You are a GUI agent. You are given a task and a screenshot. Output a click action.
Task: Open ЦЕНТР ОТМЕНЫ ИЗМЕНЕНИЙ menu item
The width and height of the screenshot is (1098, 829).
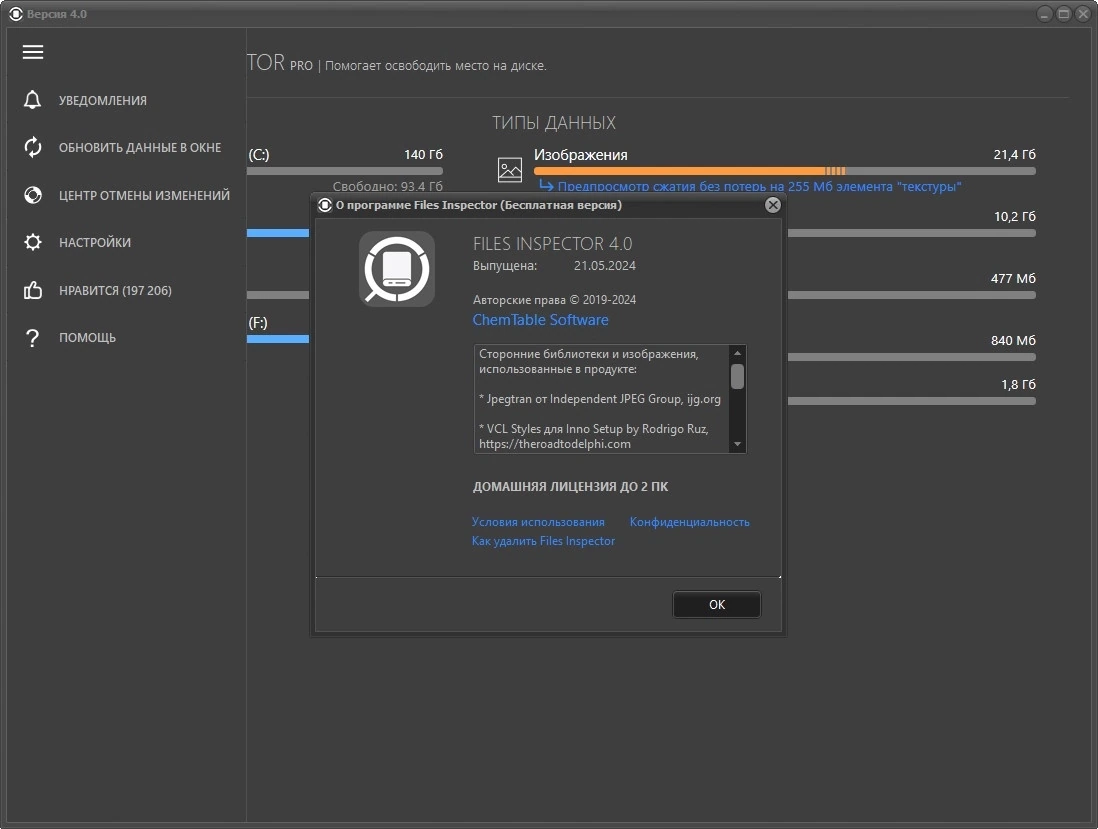coord(144,195)
